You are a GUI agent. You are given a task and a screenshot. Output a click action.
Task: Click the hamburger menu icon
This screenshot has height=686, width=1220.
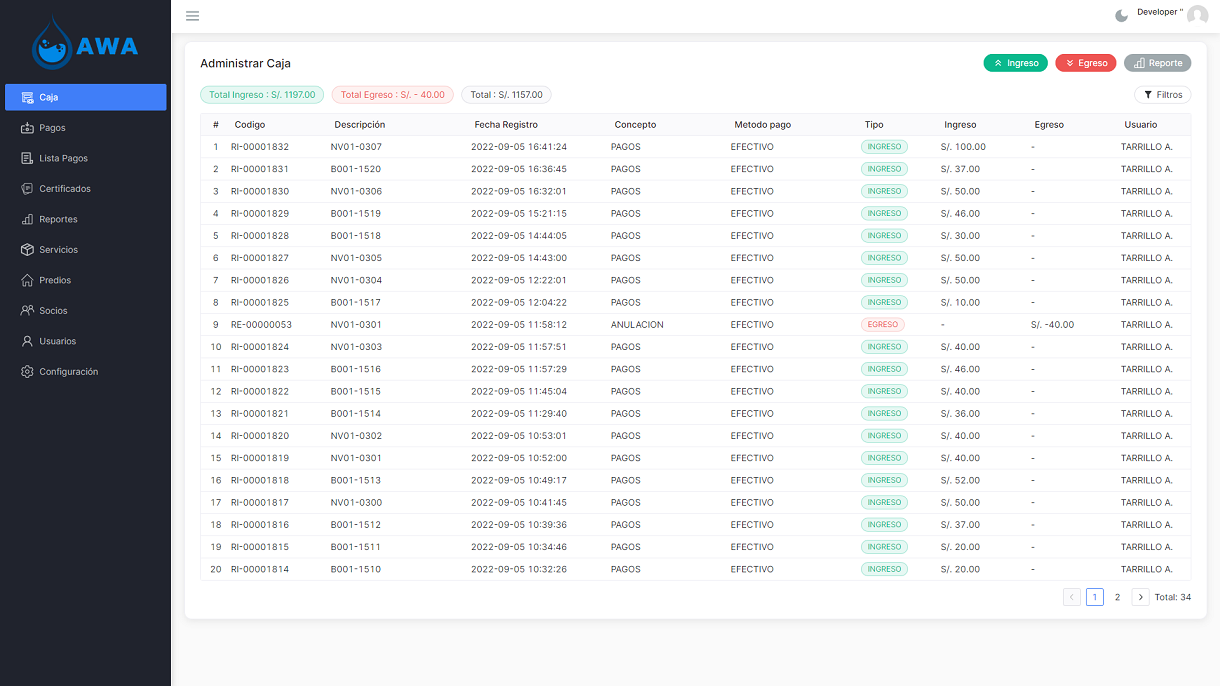click(192, 16)
